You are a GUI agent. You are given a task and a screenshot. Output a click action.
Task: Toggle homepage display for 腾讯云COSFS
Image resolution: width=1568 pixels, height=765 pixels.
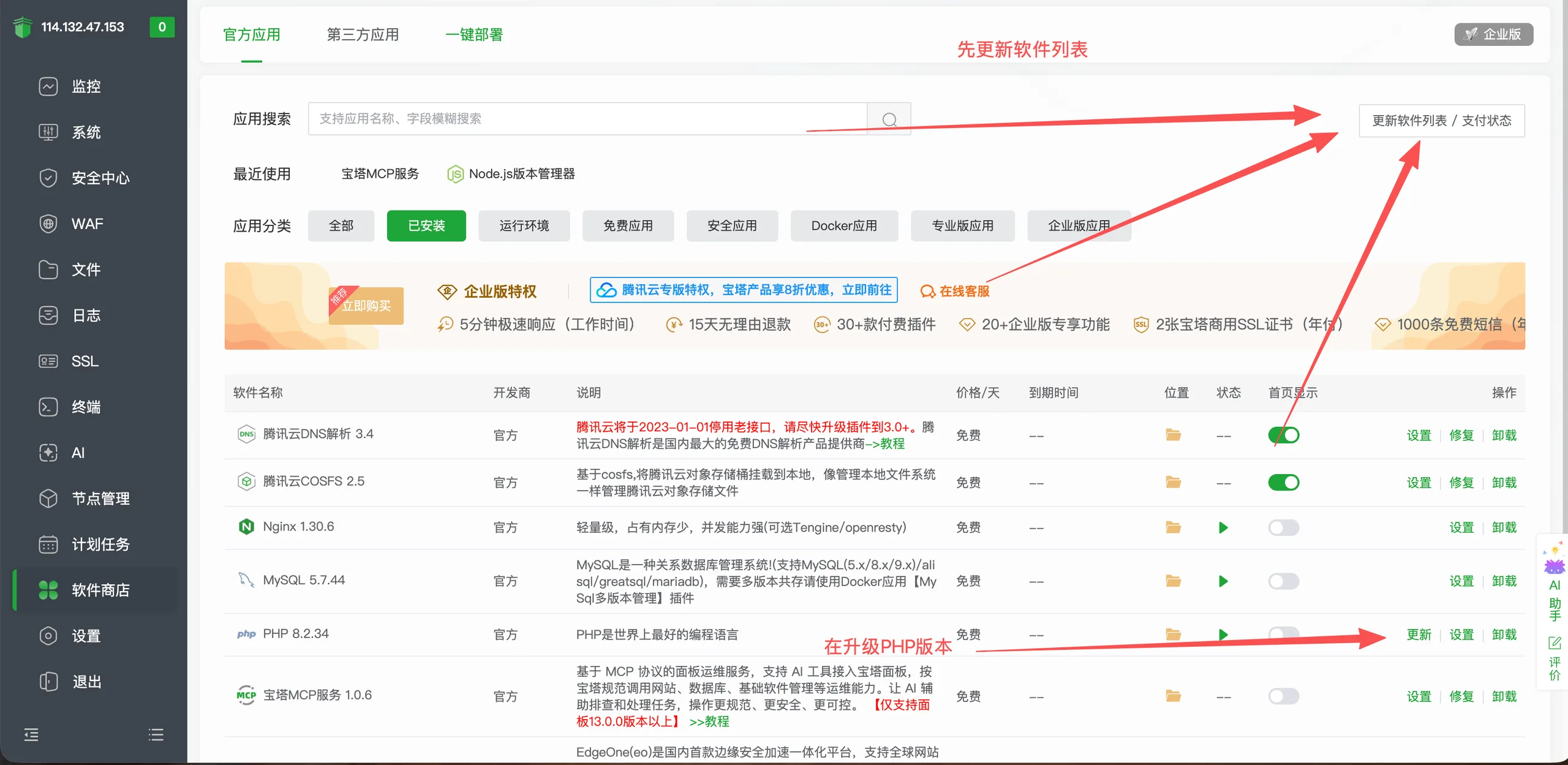click(x=1283, y=483)
